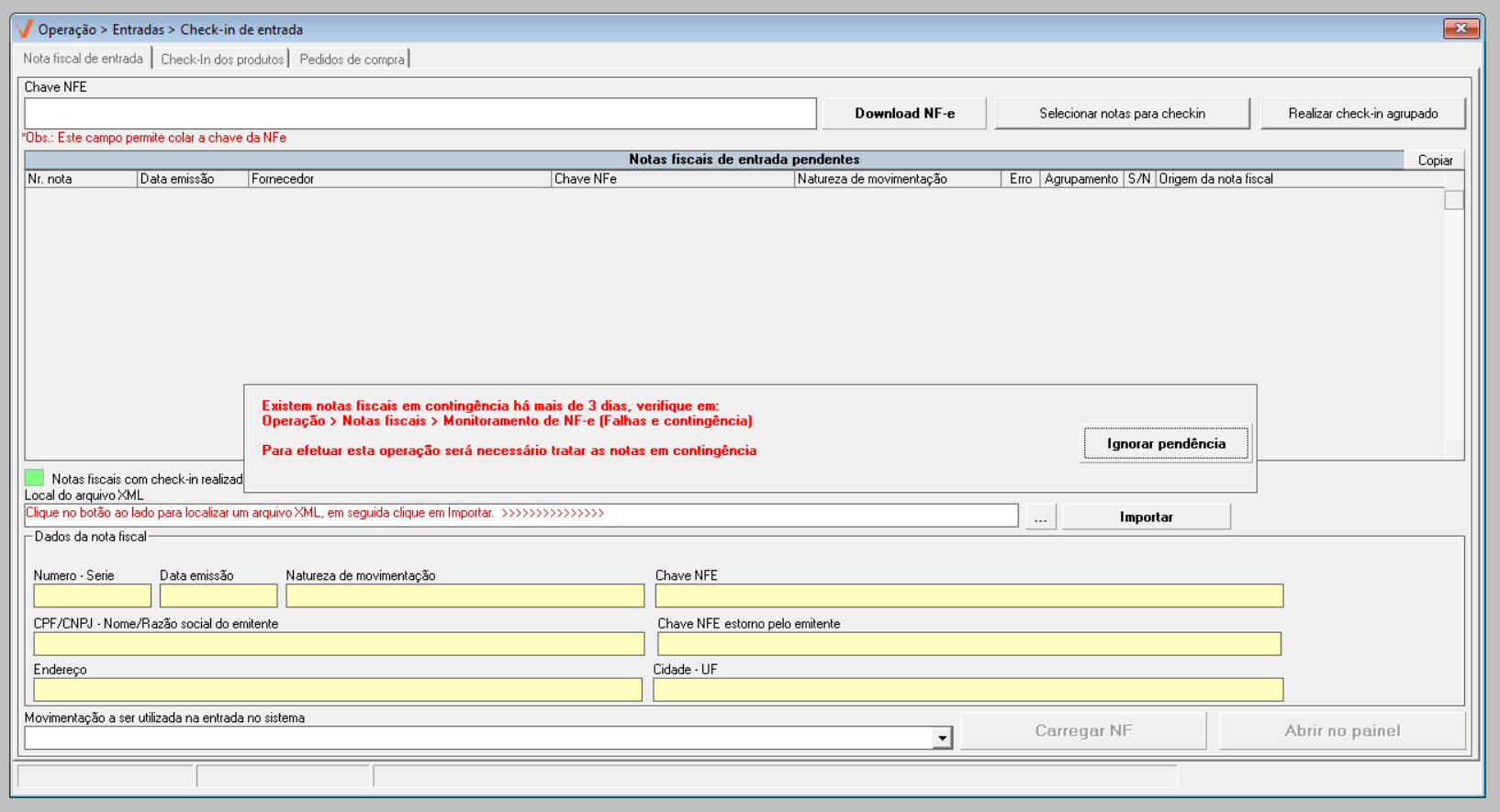1500x812 pixels.
Task: Click the Fornecedor column header
Action: (399, 179)
